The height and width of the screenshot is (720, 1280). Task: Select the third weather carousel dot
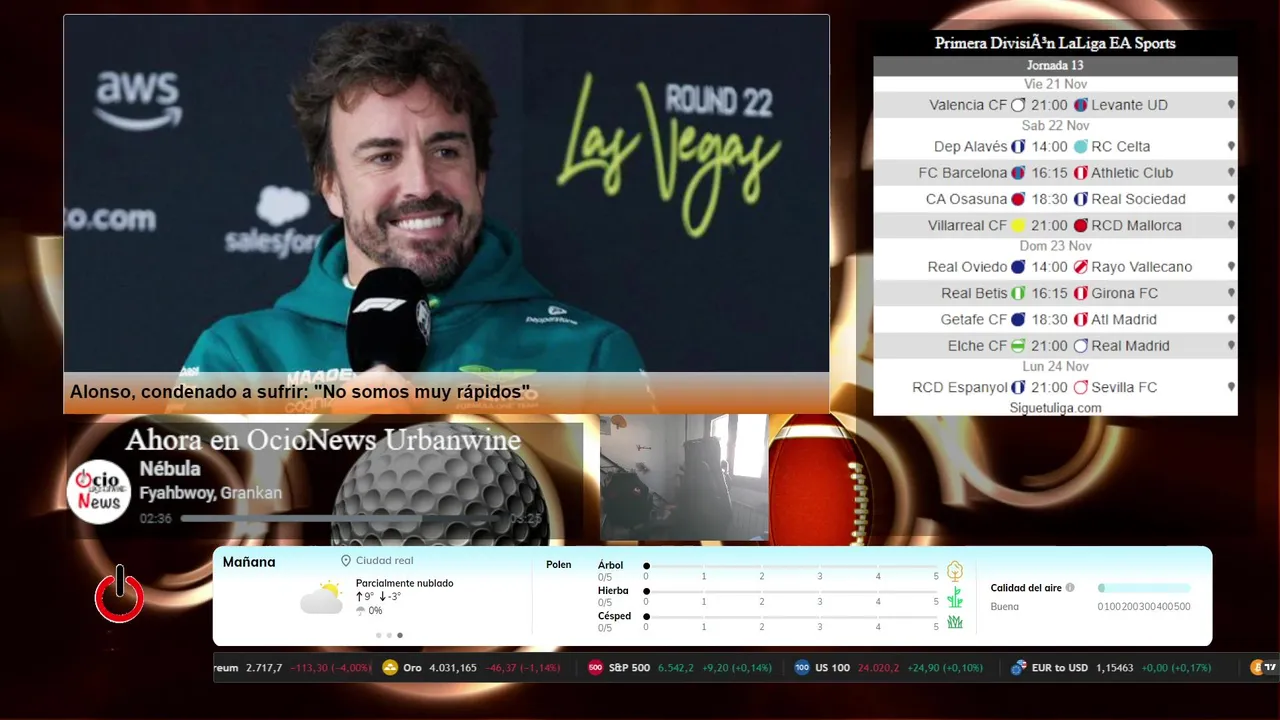coord(400,635)
